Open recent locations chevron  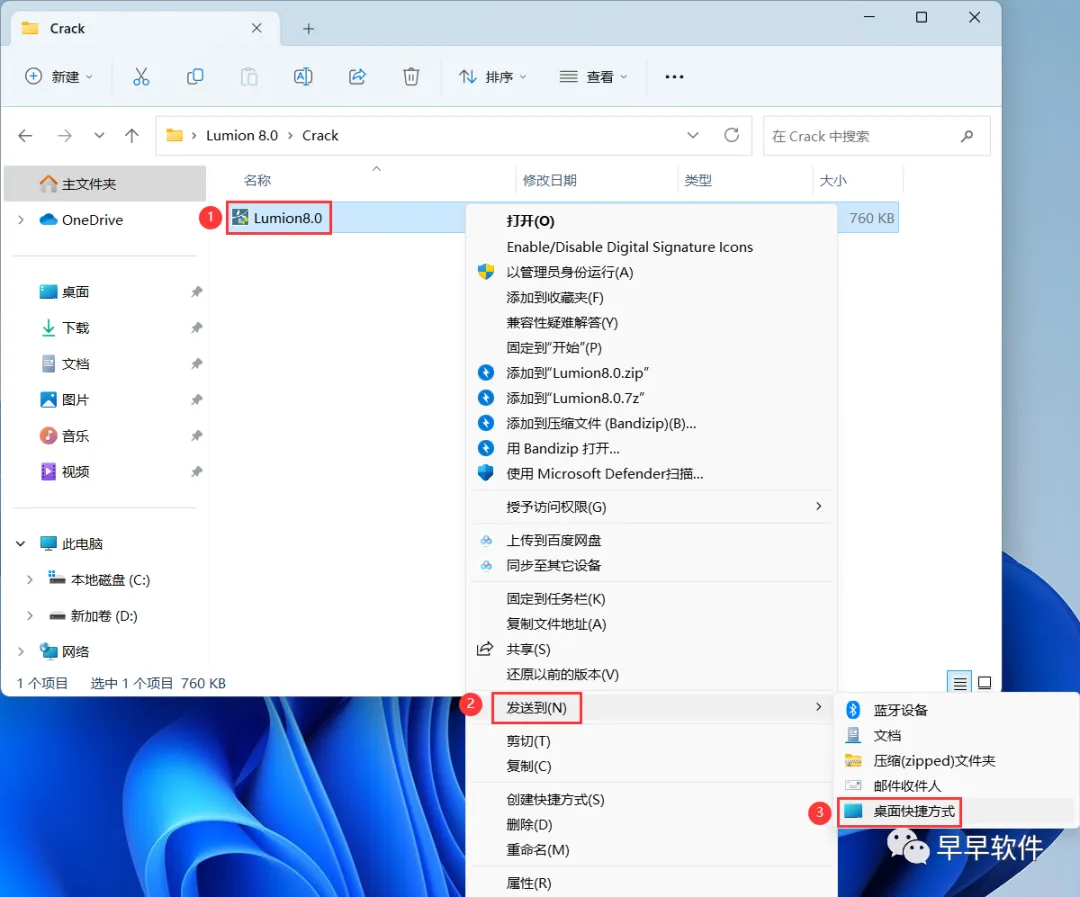[99, 136]
